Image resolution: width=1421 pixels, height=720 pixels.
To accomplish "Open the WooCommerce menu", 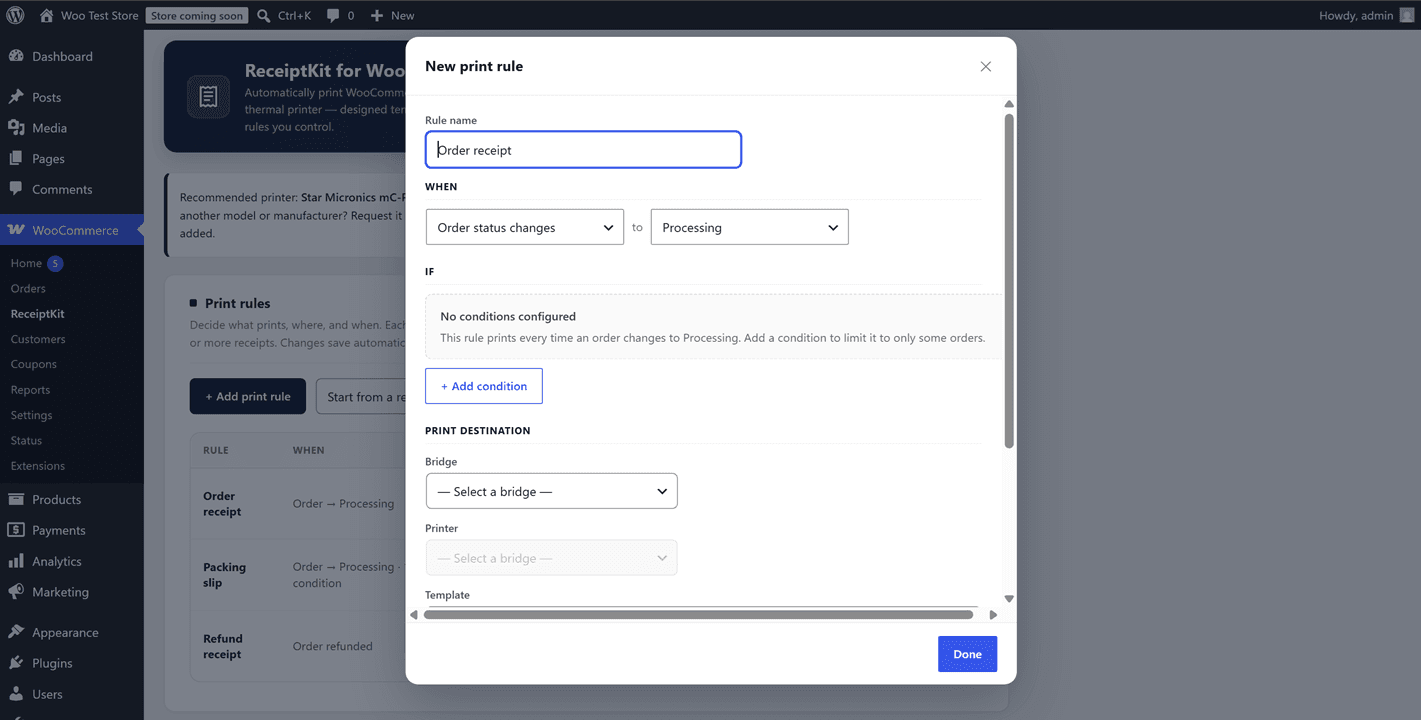I will (72, 230).
